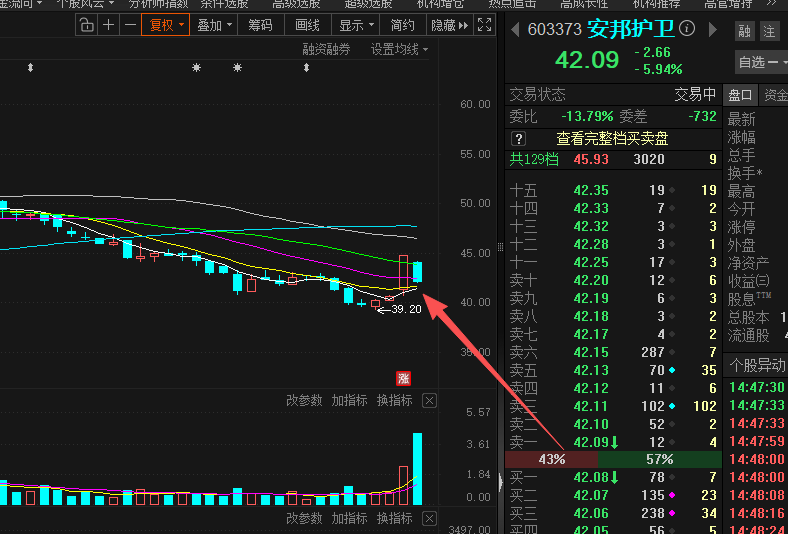The width and height of the screenshot is (788, 534).
Task: Click leftmost up-down arrow event marker
Action: 30,67
